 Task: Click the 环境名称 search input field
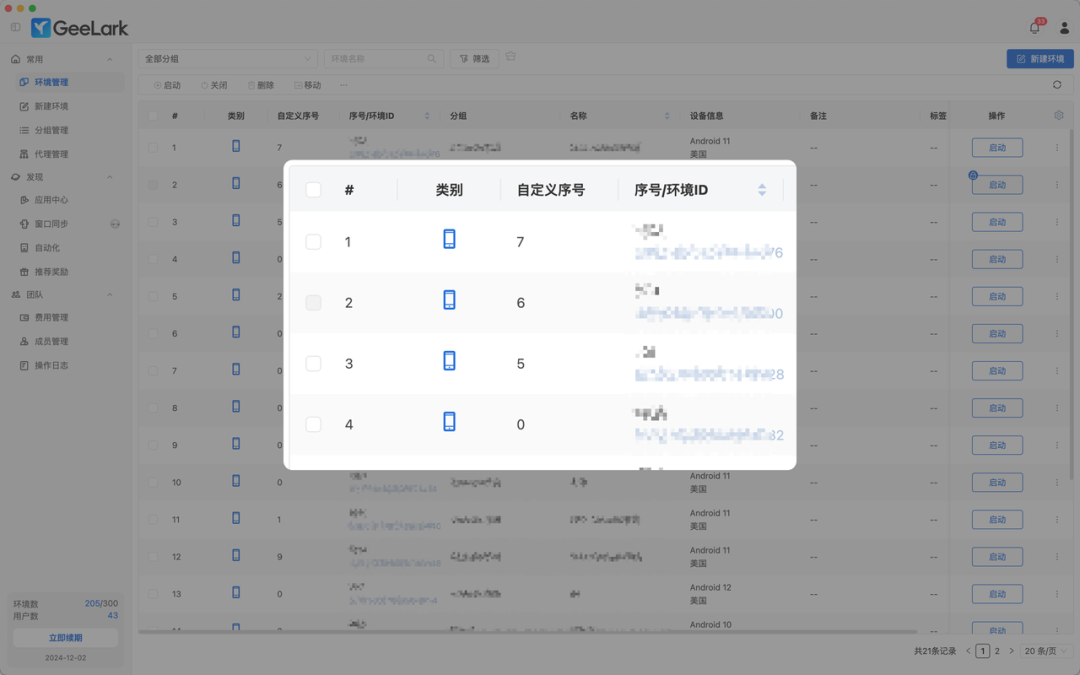[380, 58]
